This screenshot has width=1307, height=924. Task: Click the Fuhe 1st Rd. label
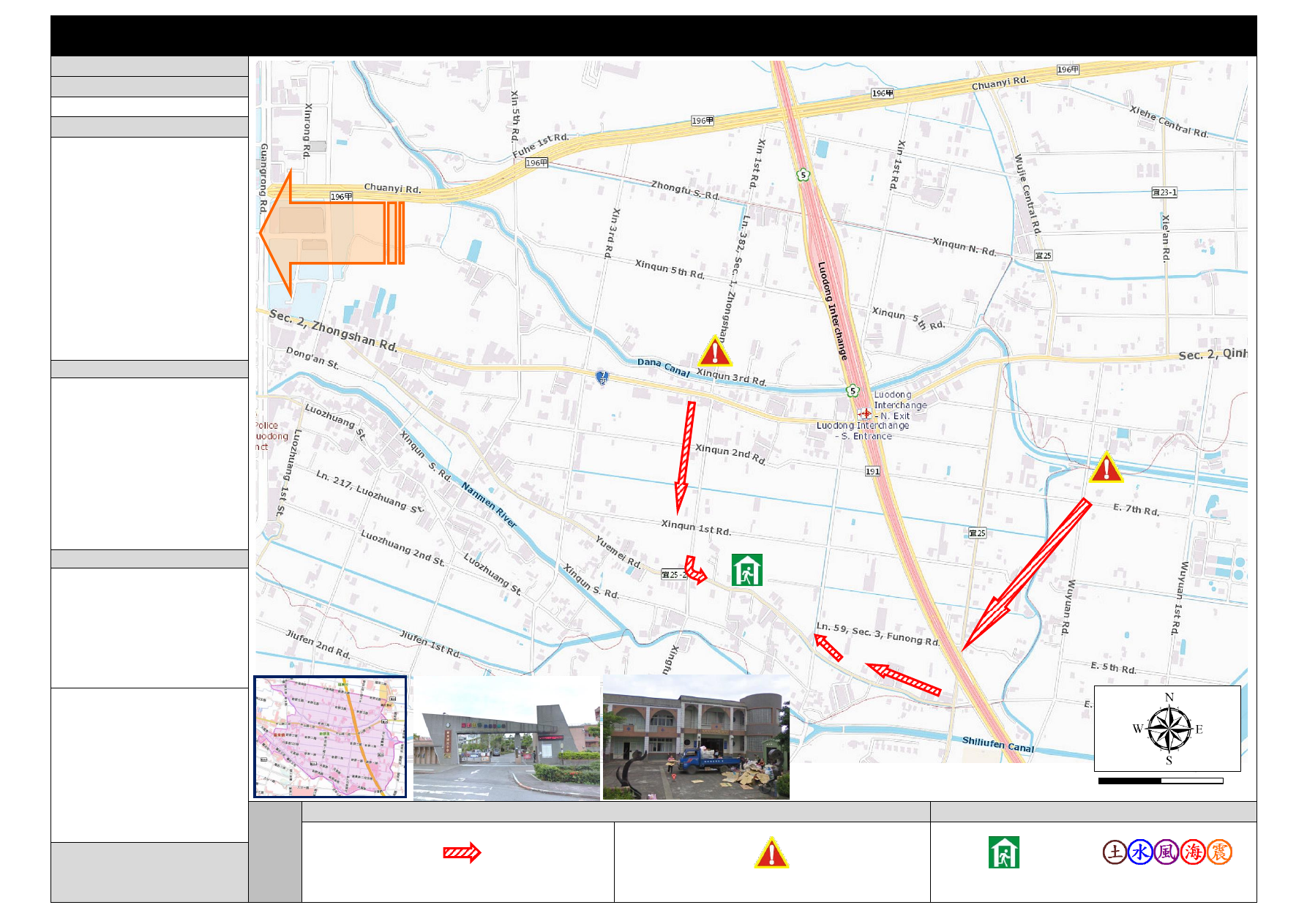tap(541, 146)
